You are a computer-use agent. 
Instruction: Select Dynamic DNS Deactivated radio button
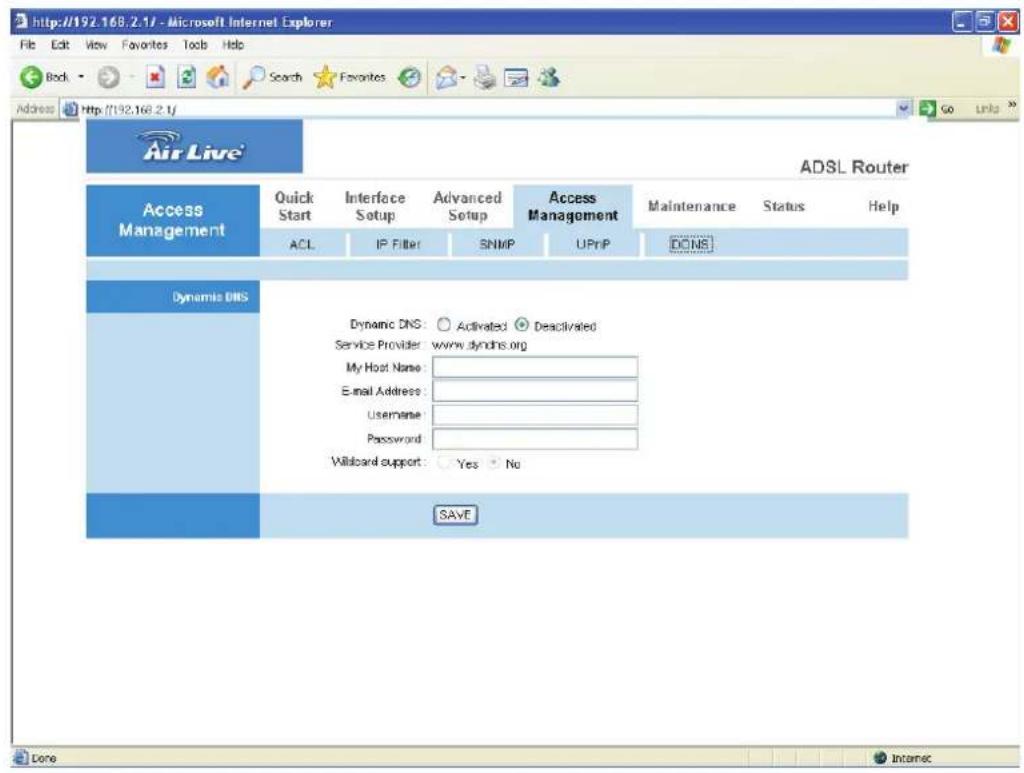click(x=522, y=324)
